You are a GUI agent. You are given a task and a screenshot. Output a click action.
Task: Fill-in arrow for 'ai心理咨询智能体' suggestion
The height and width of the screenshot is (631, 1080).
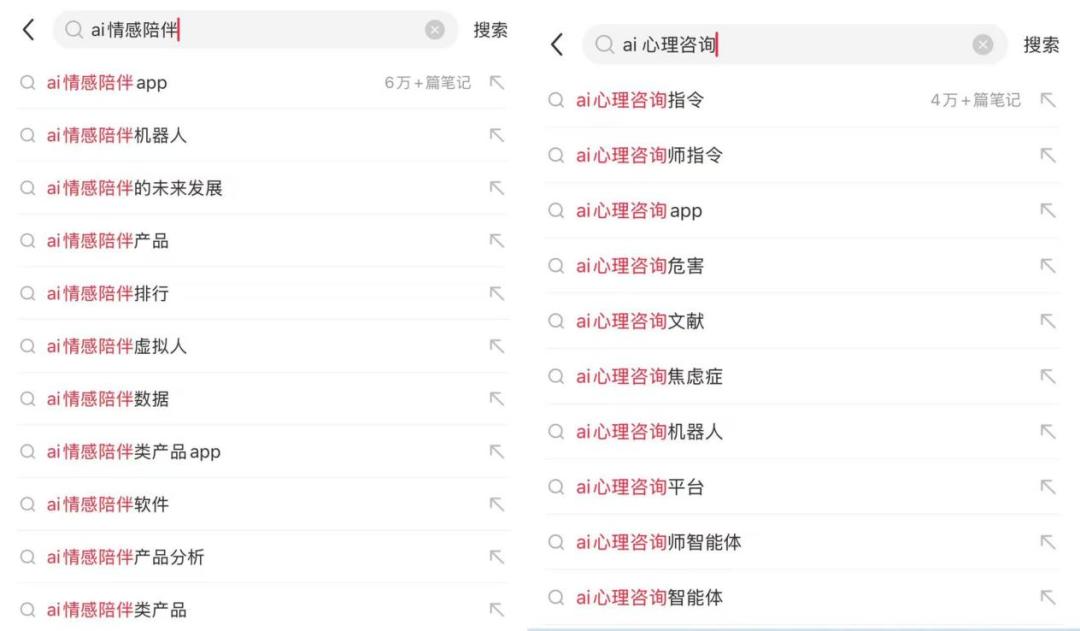pyautogui.click(x=1048, y=598)
